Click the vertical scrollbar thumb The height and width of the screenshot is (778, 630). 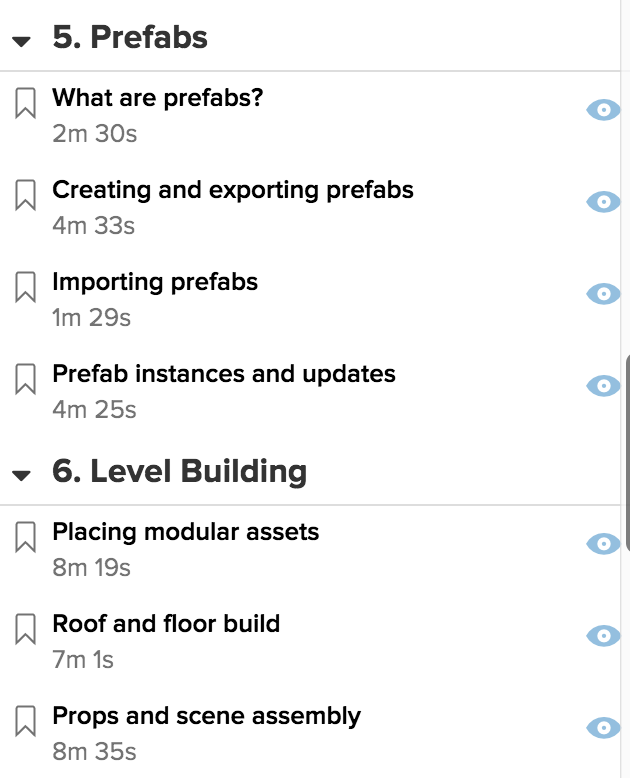628,453
